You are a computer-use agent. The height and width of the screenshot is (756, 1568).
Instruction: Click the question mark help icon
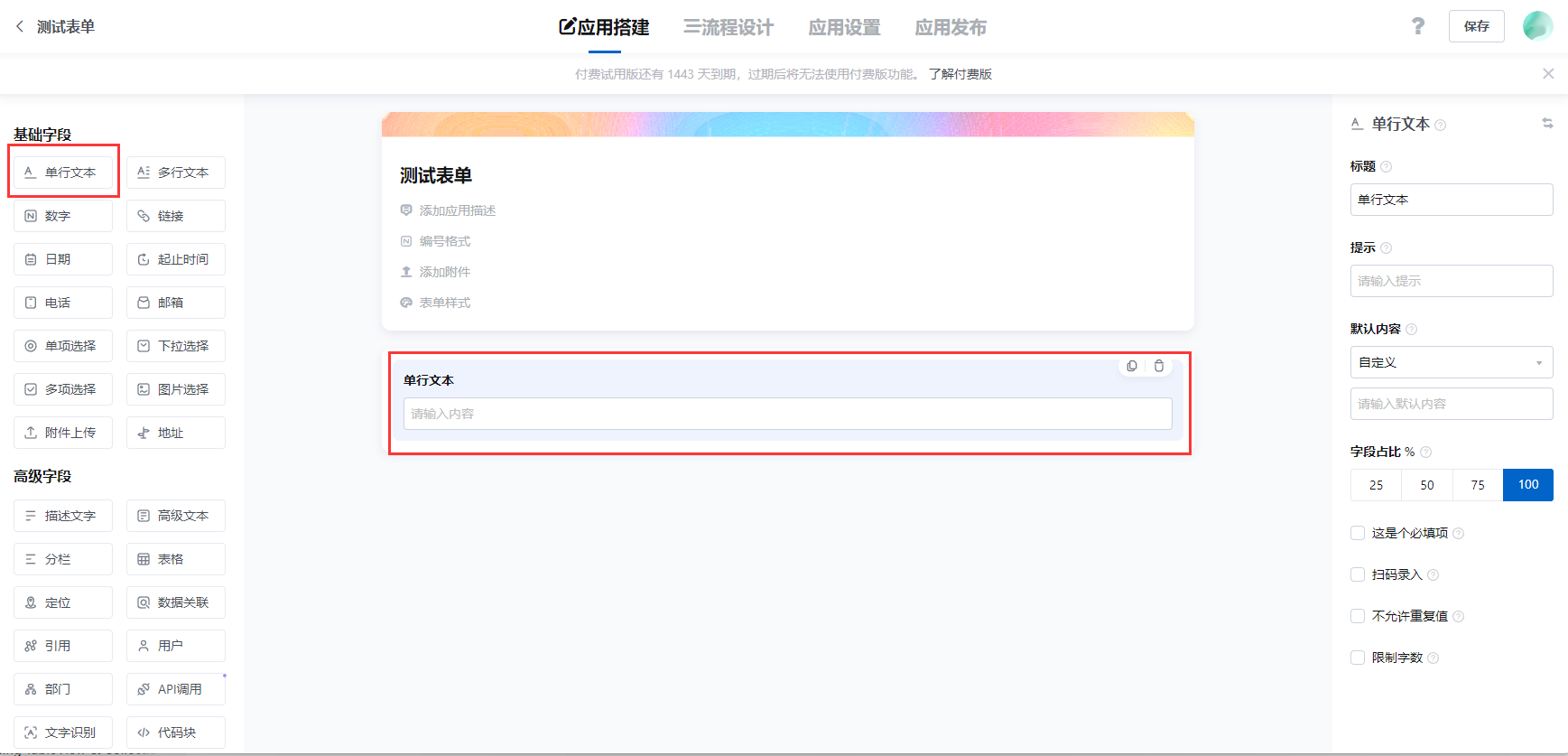1418,26
